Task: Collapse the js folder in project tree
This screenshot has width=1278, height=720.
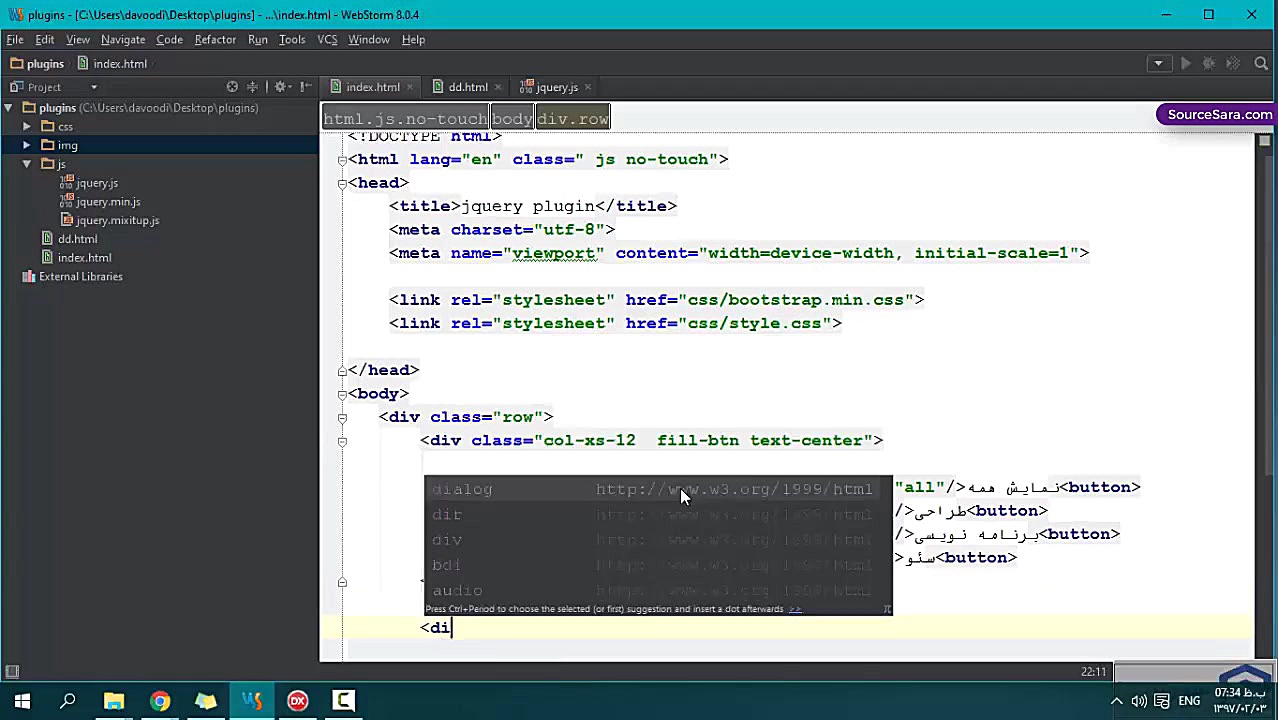Action: [27, 164]
